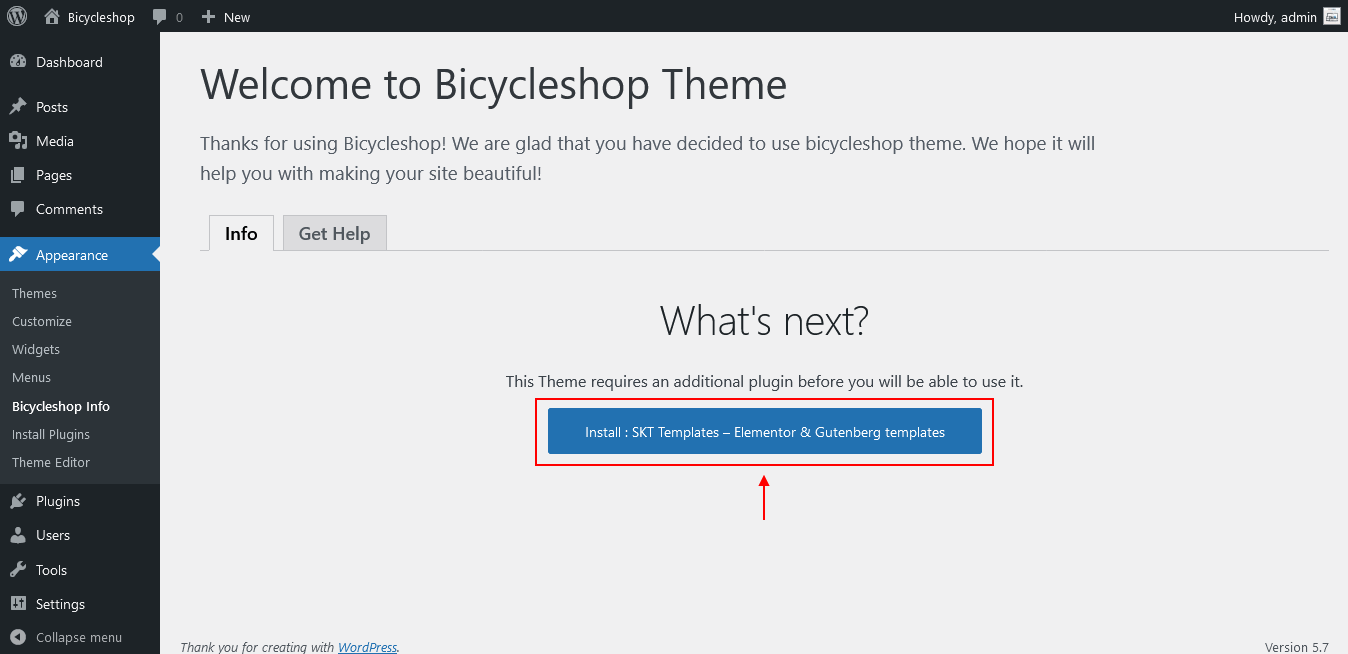Open the New content menu

pyautogui.click(x=237, y=17)
